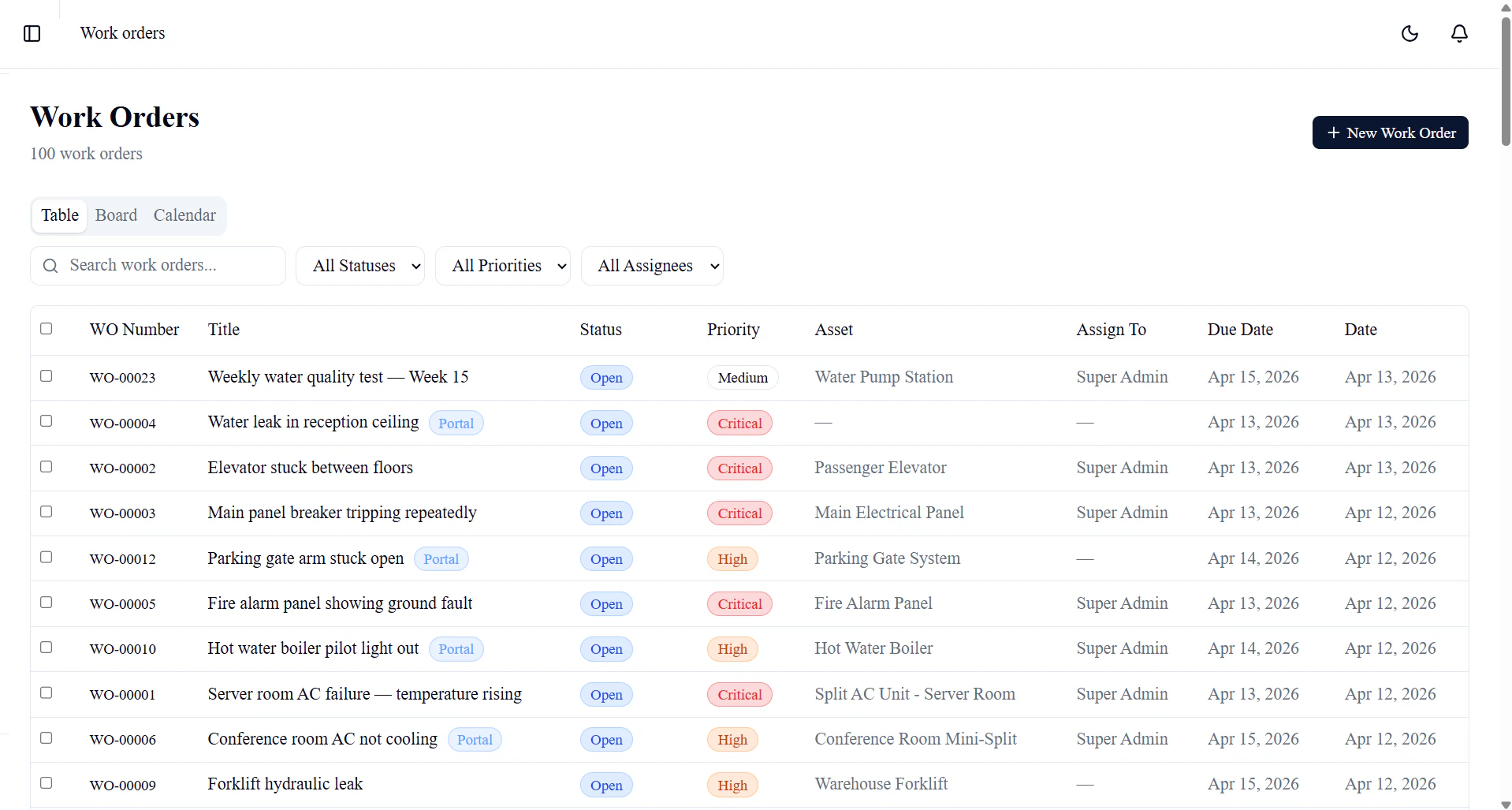Click the Open status badge for WO-00023
The image size is (1512, 810).
click(605, 377)
